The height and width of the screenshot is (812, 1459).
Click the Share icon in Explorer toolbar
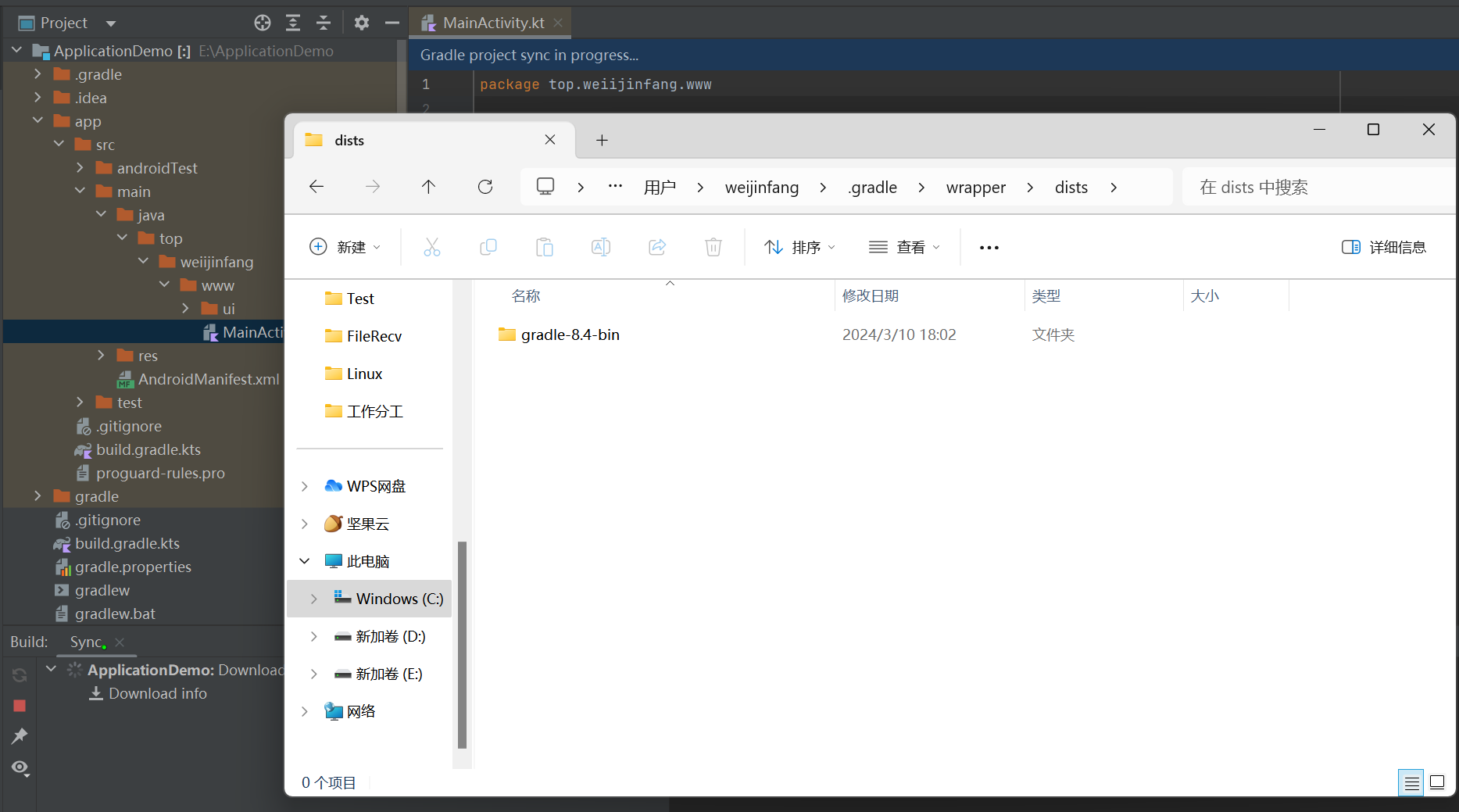657,247
